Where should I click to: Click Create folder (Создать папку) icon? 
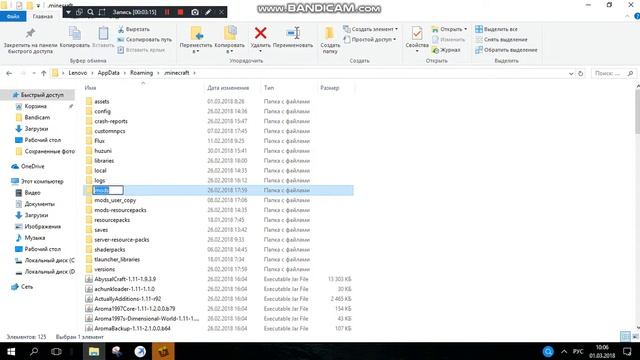(330, 33)
